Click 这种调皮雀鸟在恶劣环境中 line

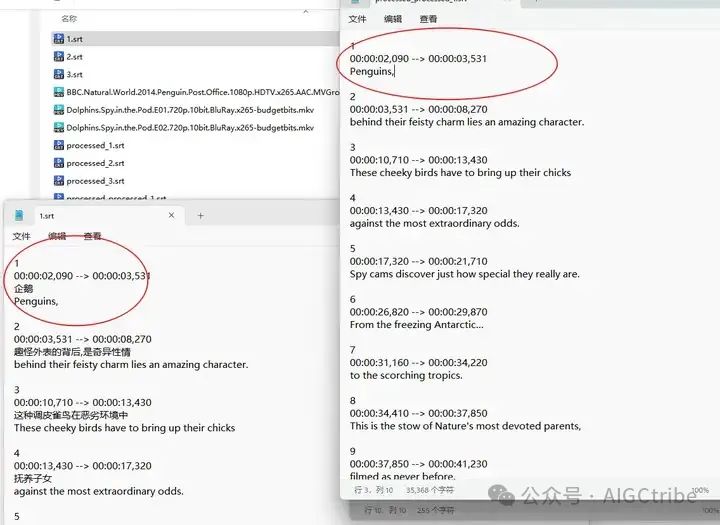[71, 415]
